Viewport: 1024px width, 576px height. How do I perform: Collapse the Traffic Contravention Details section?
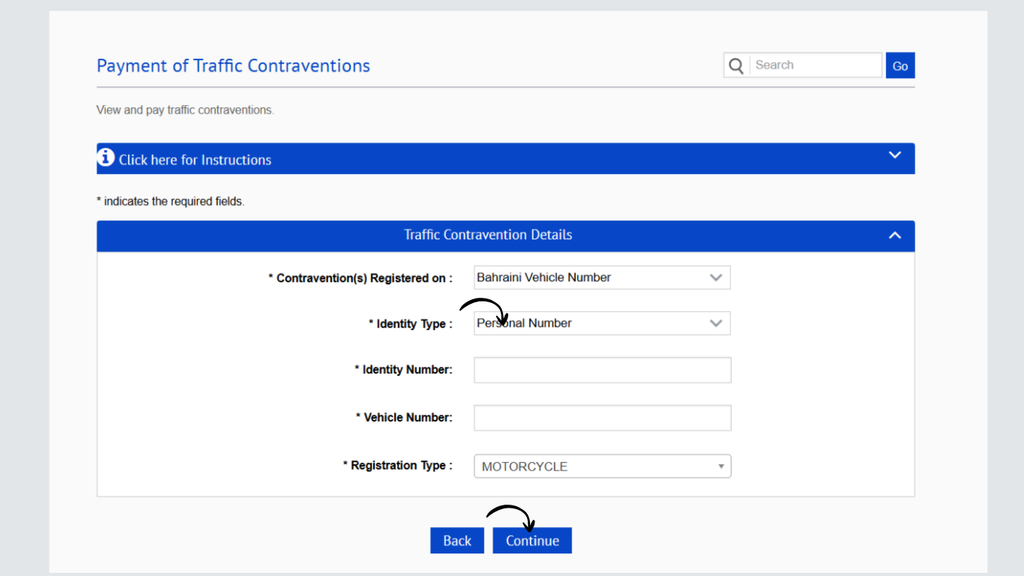895,235
